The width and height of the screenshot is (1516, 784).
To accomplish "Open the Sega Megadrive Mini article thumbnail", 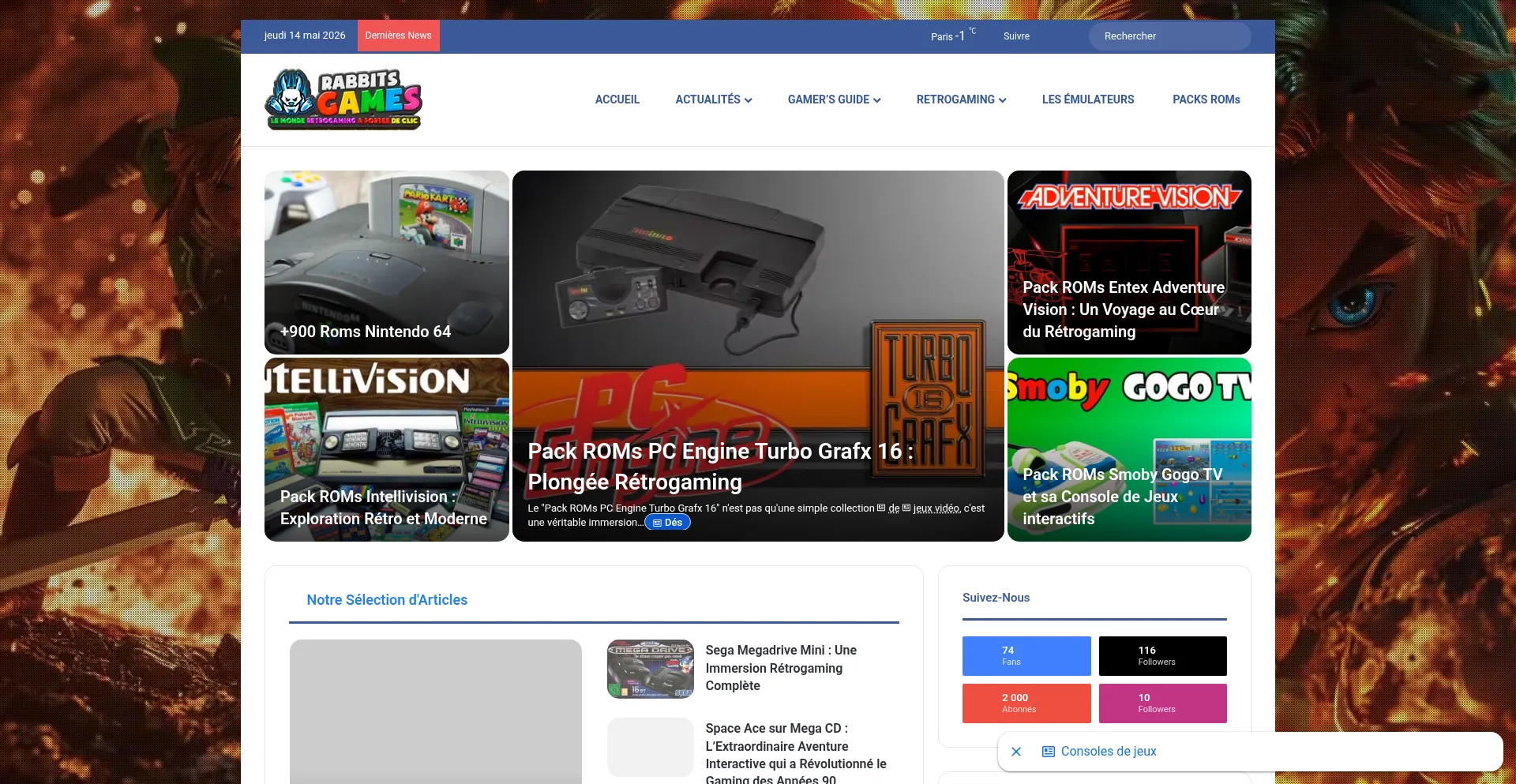I will click(651, 669).
